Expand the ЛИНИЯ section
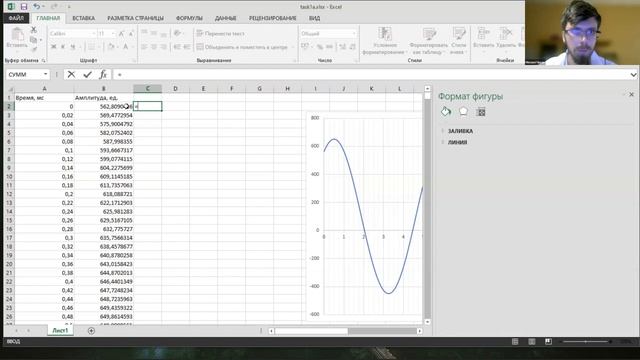Viewport: 640px width, 360px height. pos(457,142)
